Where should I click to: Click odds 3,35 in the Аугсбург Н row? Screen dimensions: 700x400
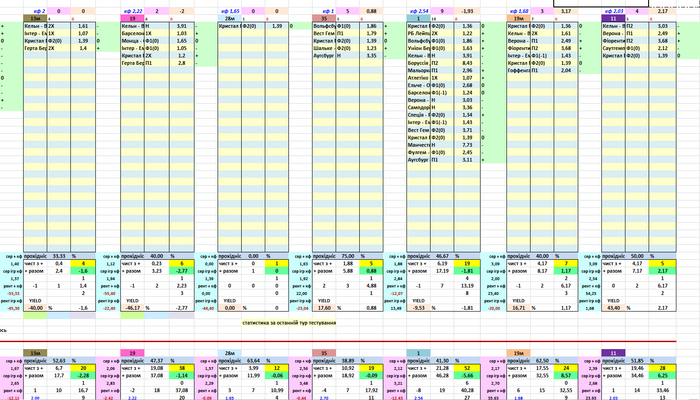(x=371, y=56)
